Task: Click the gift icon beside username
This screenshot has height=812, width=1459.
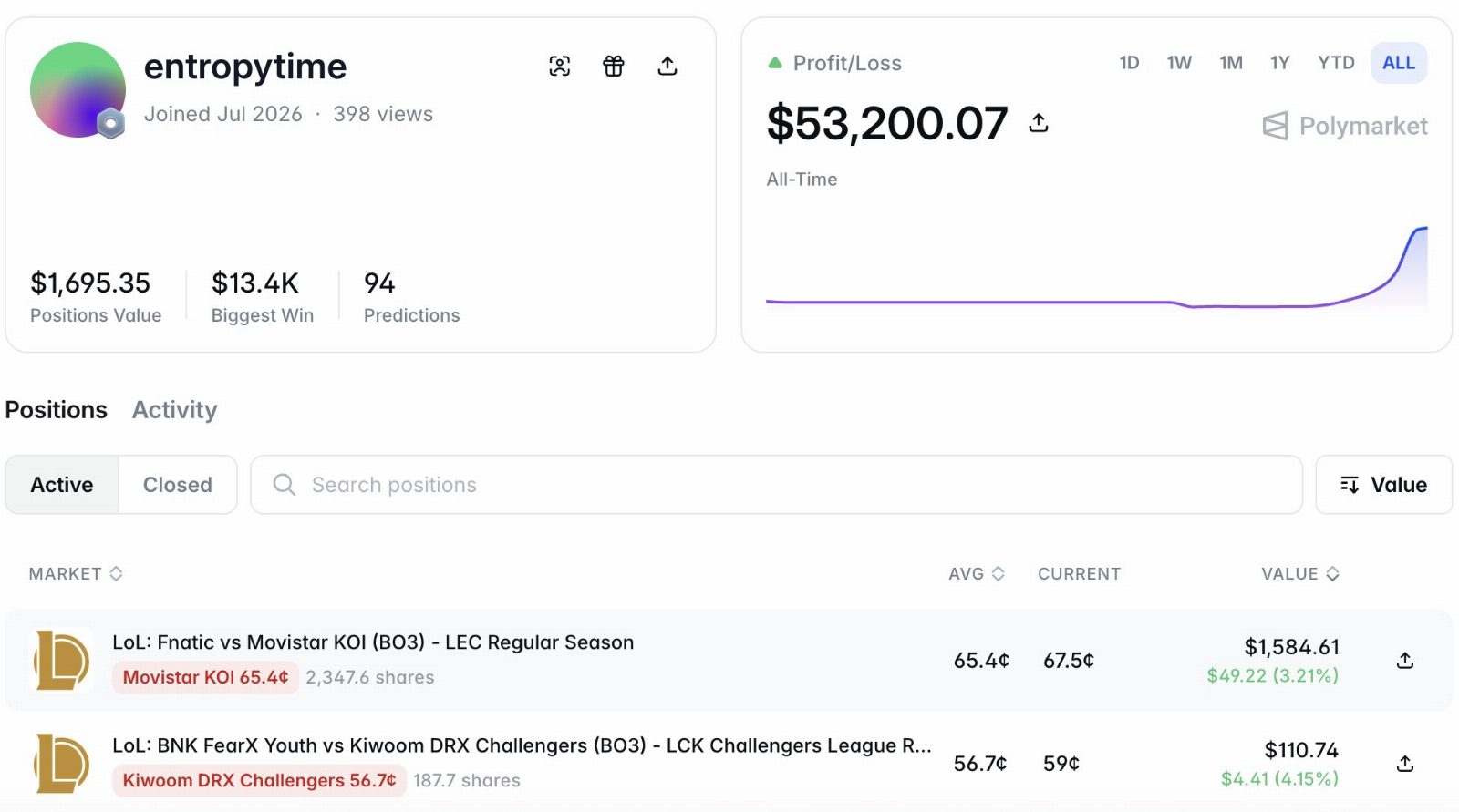Action: coord(614,66)
